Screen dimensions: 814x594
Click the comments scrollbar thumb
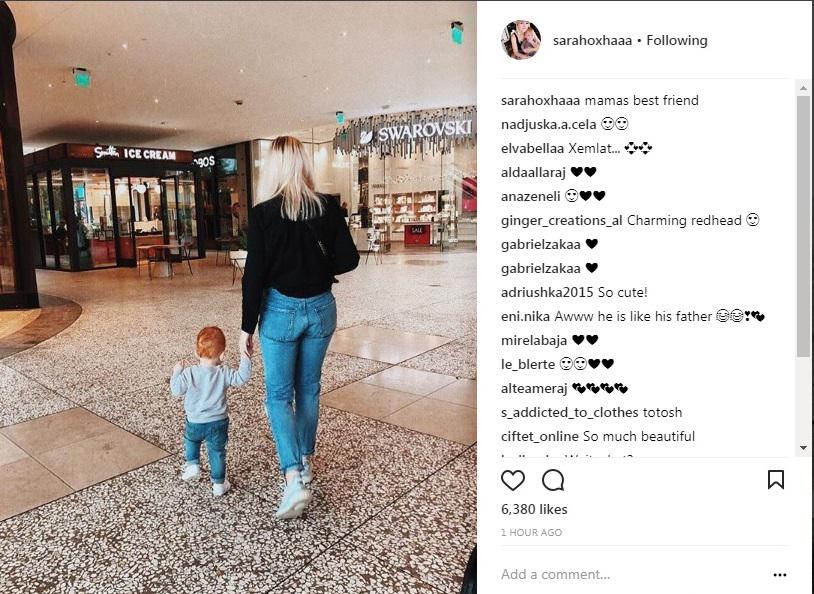point(803,226)
